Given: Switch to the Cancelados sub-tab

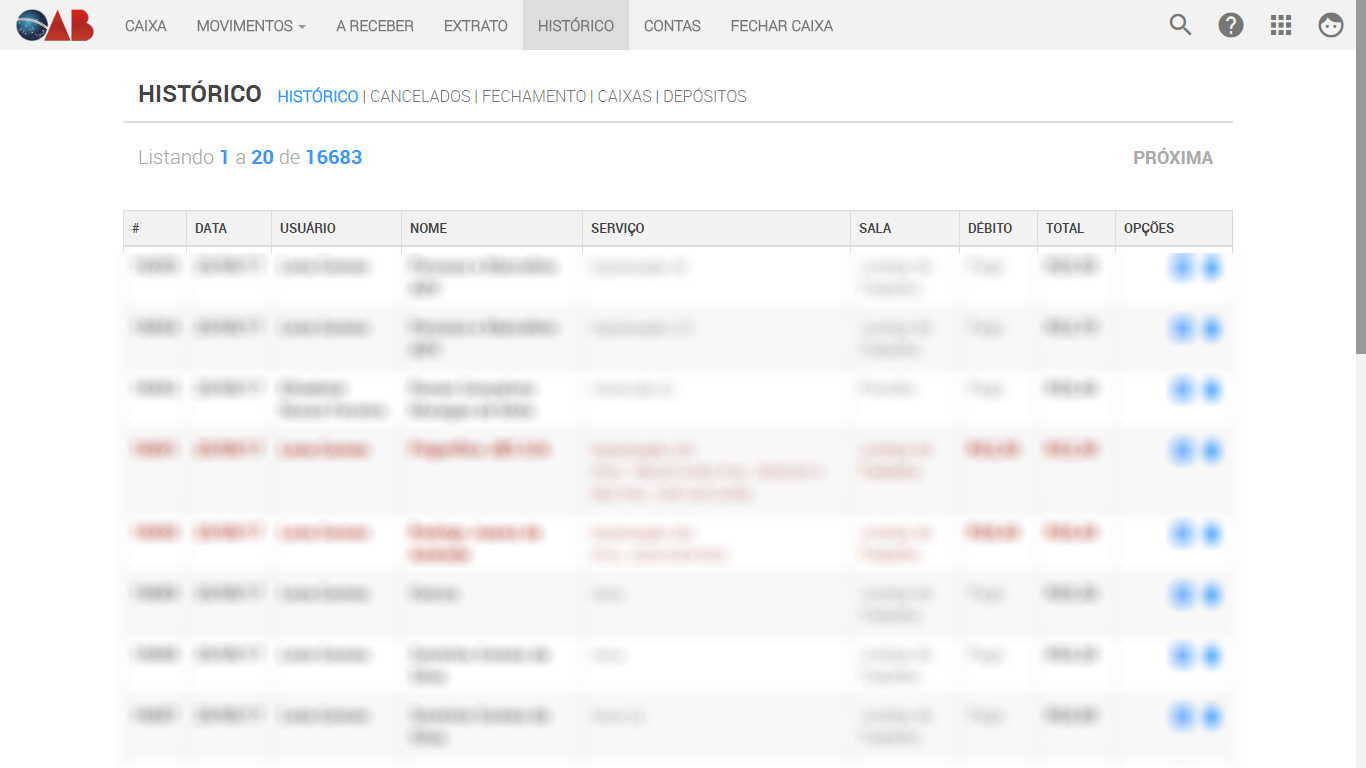Looking at the screenshot, I should 420,97.
